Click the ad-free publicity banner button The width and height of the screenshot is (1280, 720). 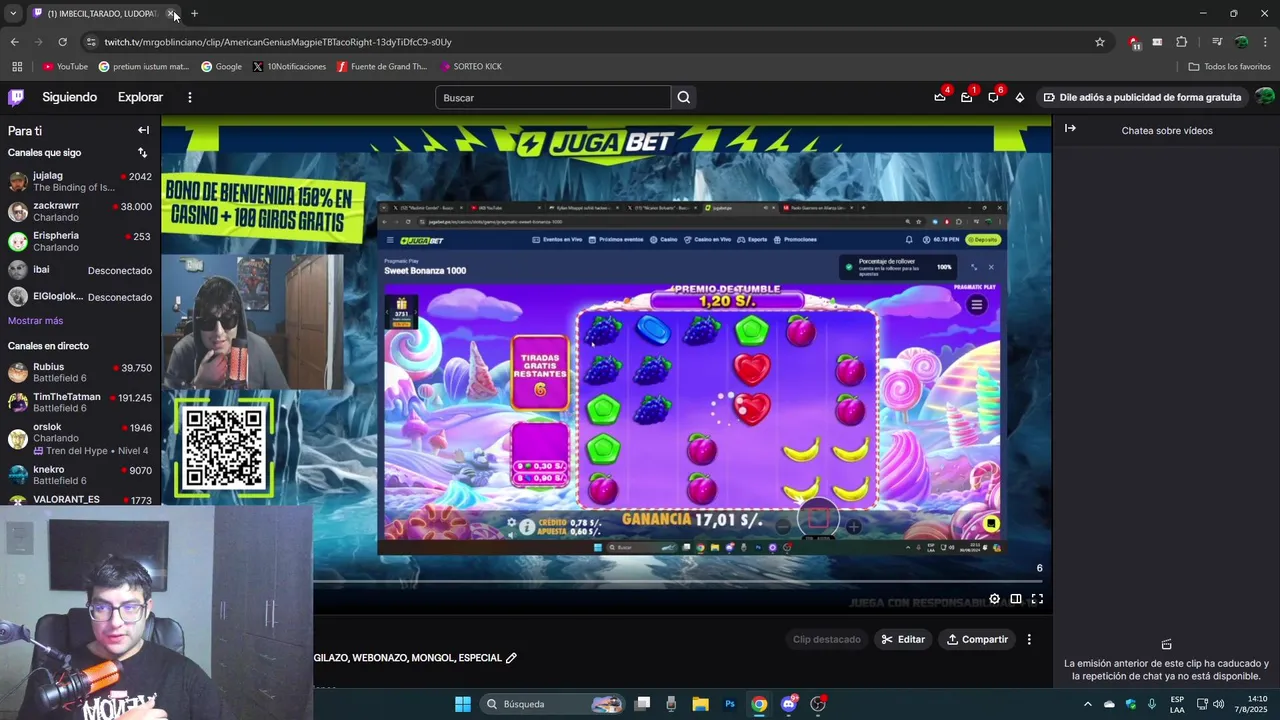coord(1142,97)
